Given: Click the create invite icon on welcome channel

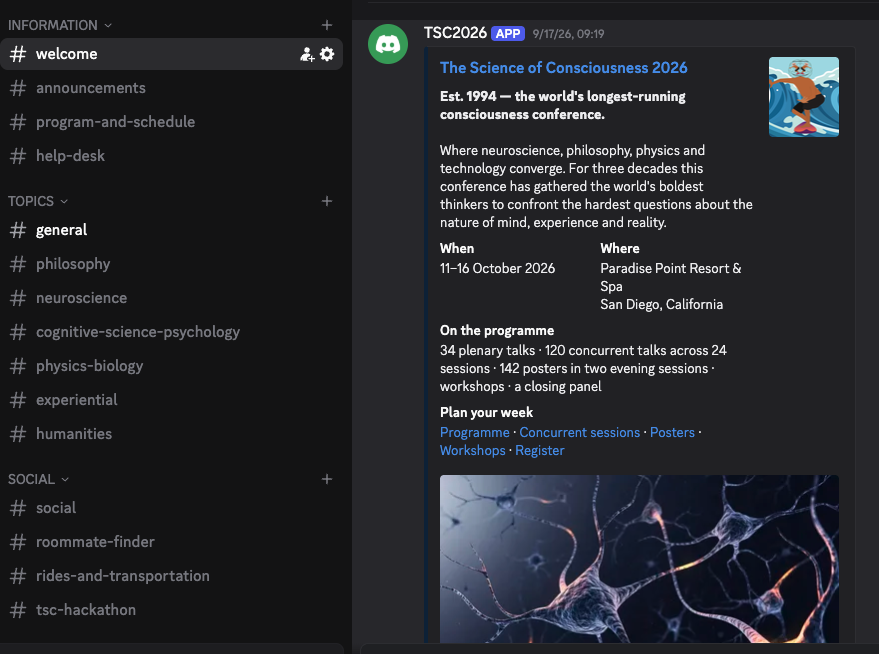Looking at the screenshot, I should tap(307, 54).
